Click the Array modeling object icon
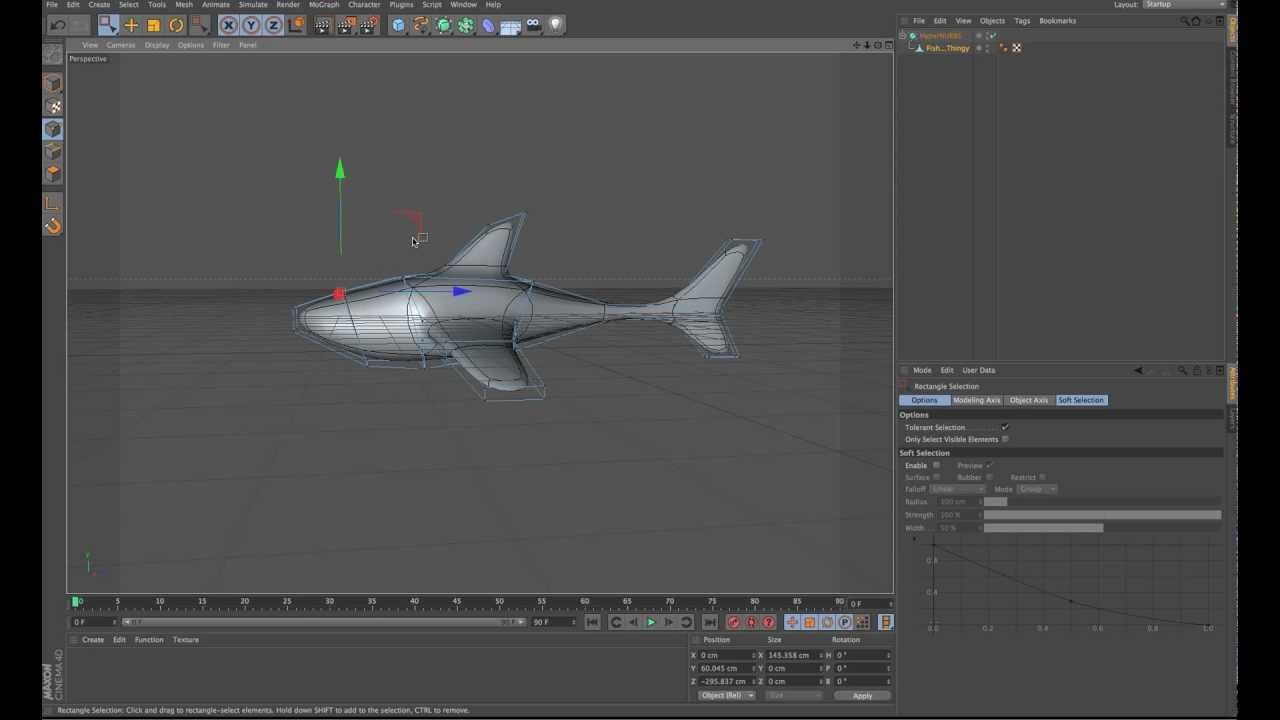Viewport: 1280px width, 720px height. (x=466, y=25)
